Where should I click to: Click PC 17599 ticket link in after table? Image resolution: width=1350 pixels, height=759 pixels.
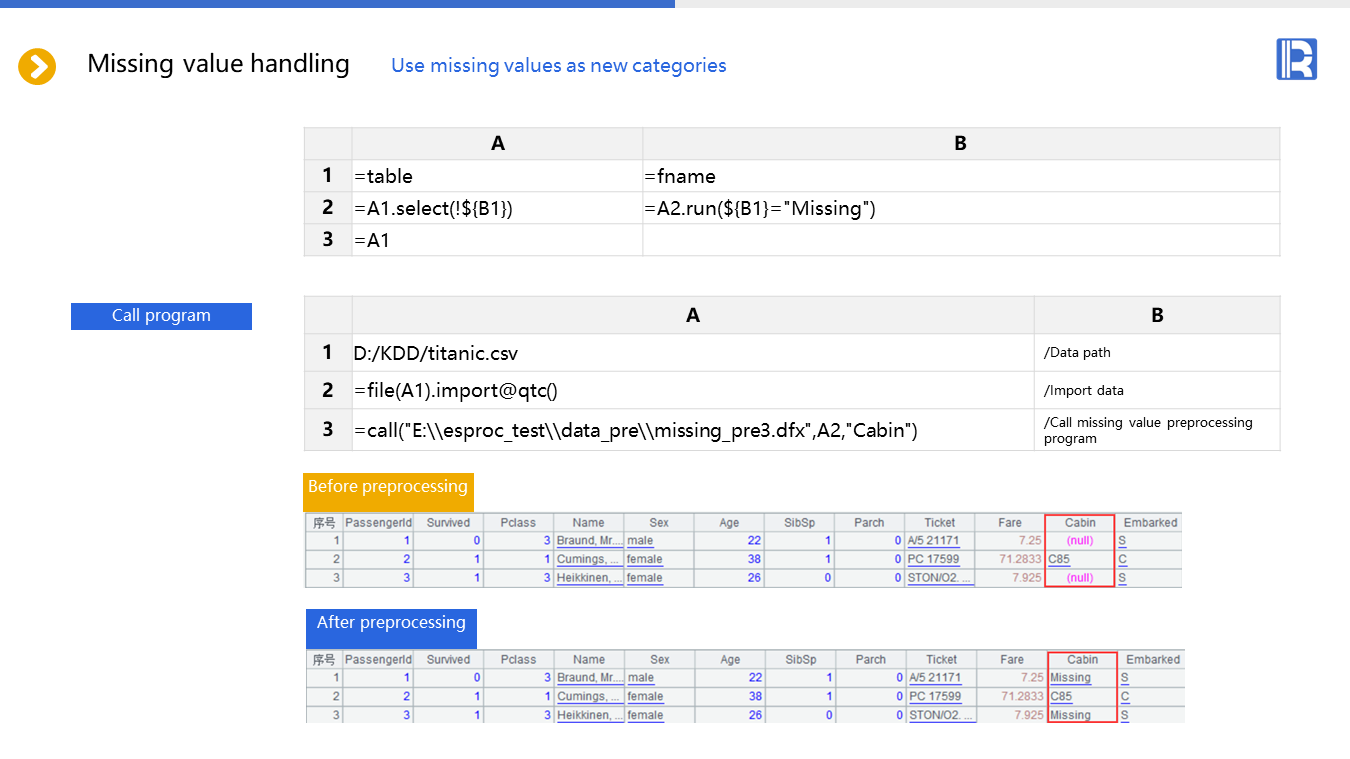(x=935, y=697)
